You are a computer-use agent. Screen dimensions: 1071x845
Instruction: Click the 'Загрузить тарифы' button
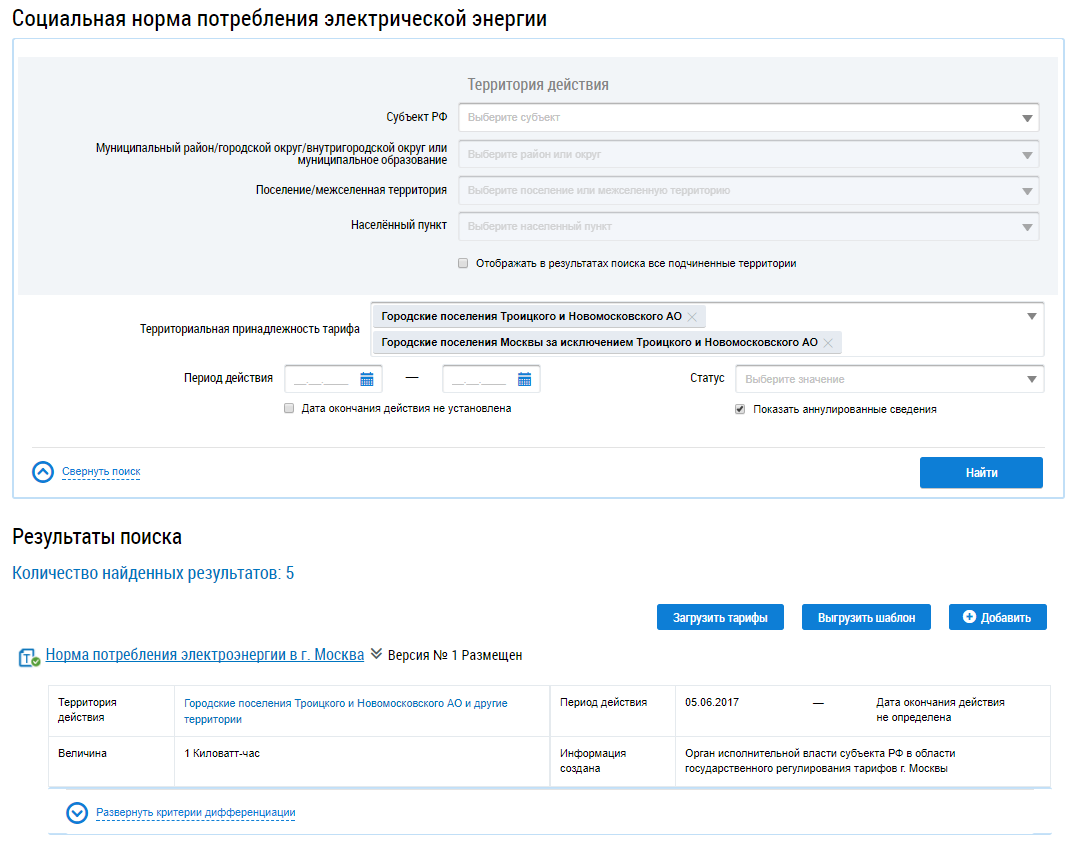tap(719, 618)
